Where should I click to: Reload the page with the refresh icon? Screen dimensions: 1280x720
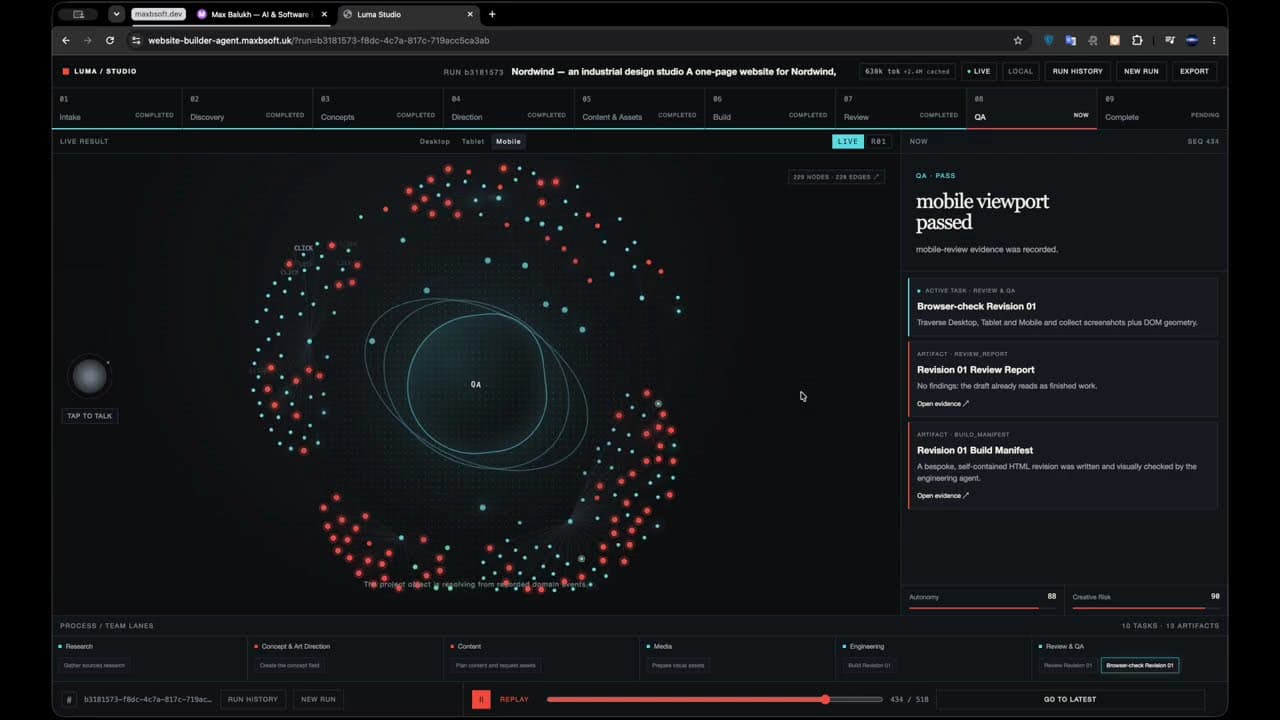[110, 41]
